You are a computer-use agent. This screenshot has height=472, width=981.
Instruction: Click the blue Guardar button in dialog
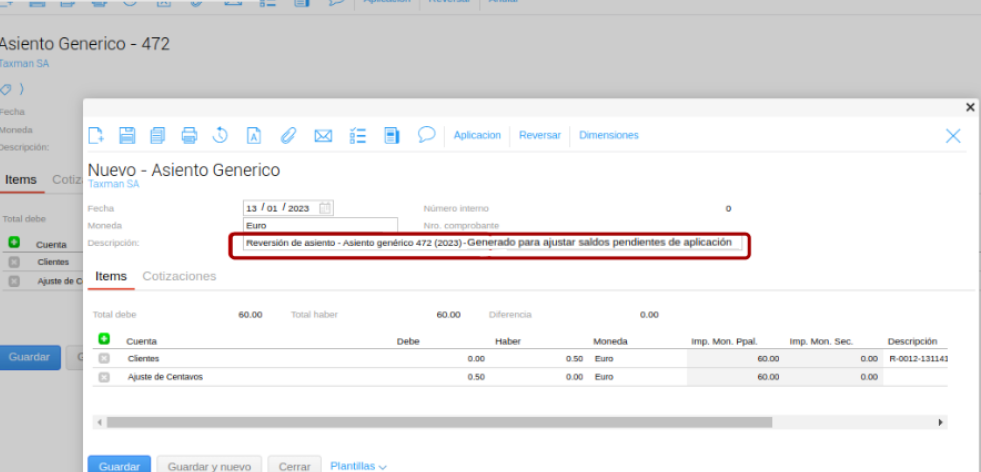[x=119, y=466]
